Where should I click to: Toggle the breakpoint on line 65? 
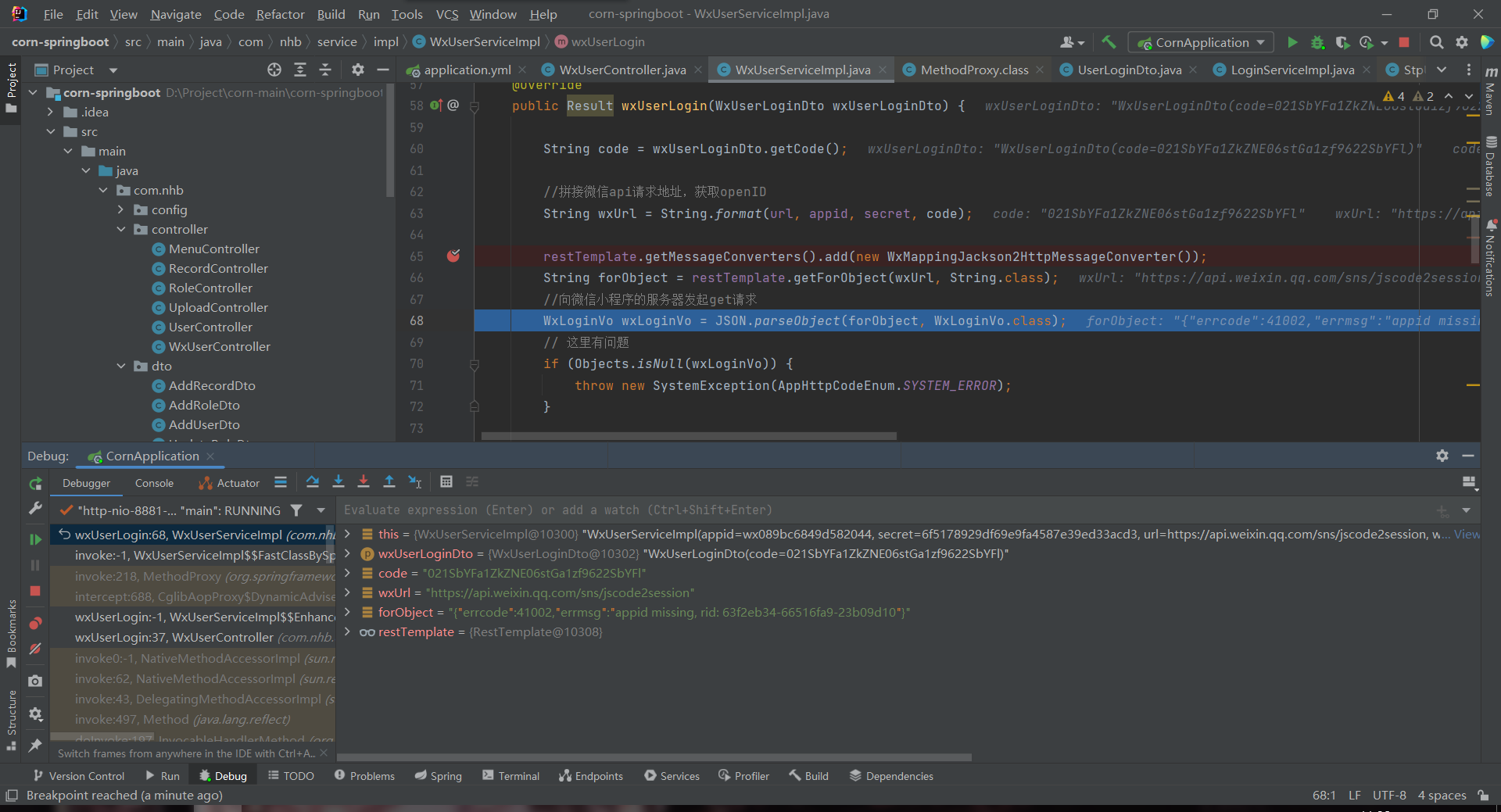453,256
